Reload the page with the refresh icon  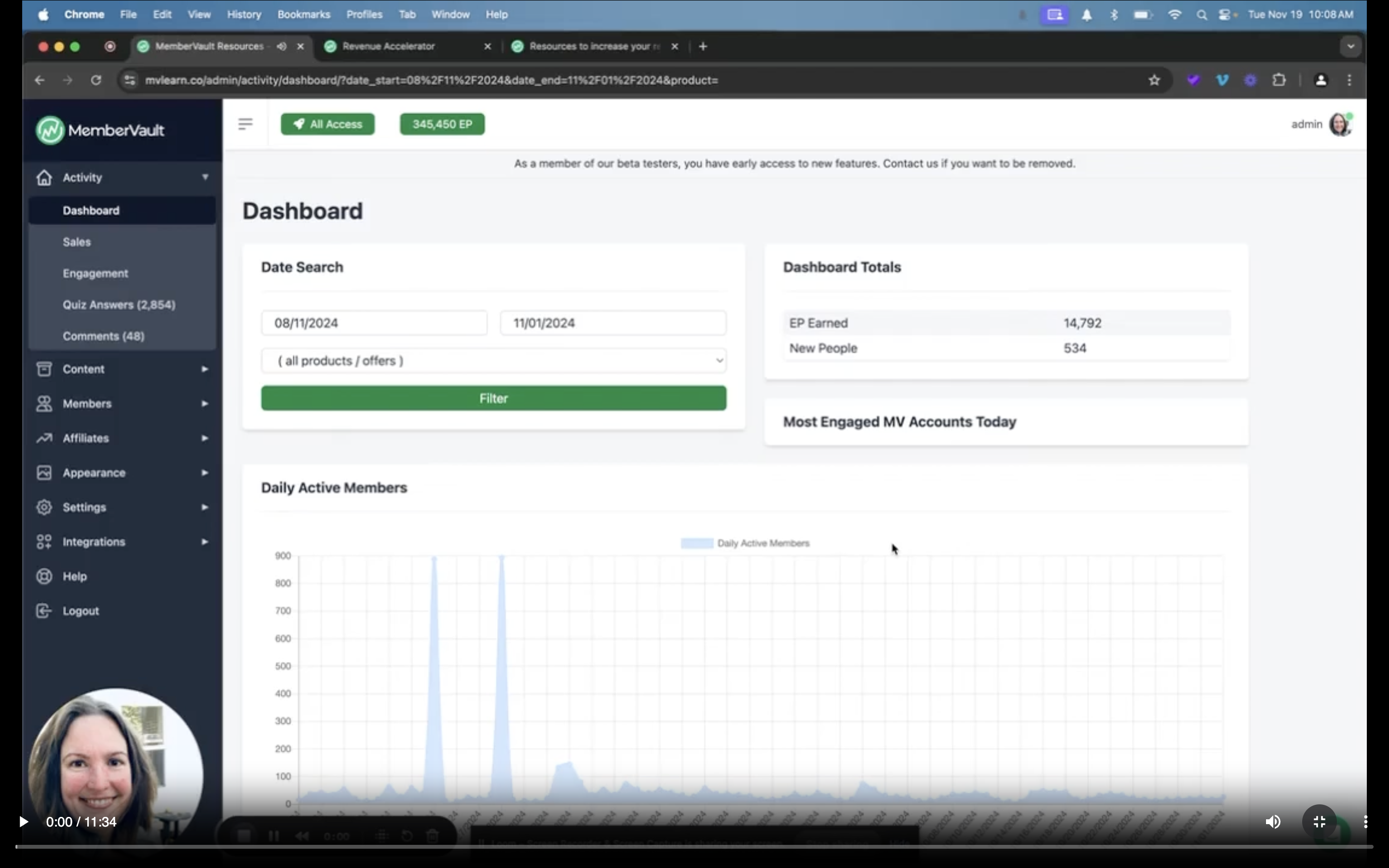[96, 81]
